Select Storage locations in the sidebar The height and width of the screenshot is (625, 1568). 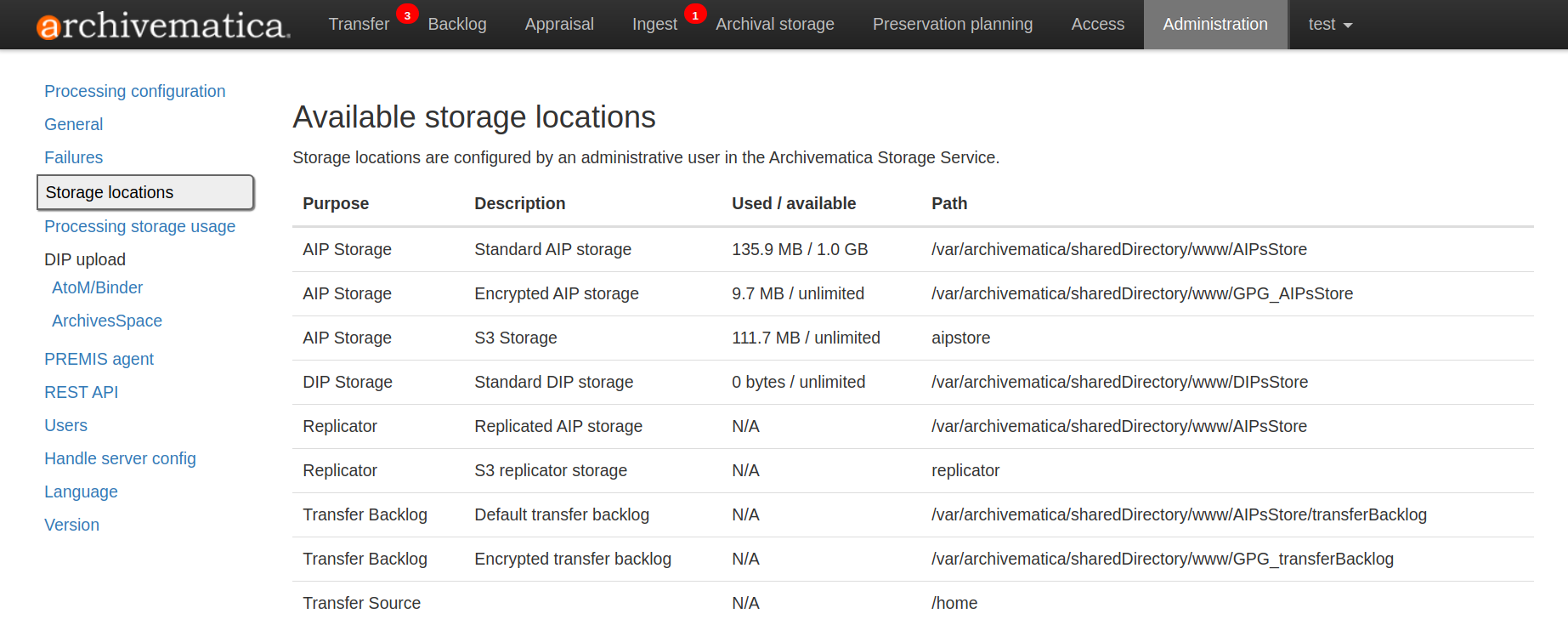click(110, 192)
